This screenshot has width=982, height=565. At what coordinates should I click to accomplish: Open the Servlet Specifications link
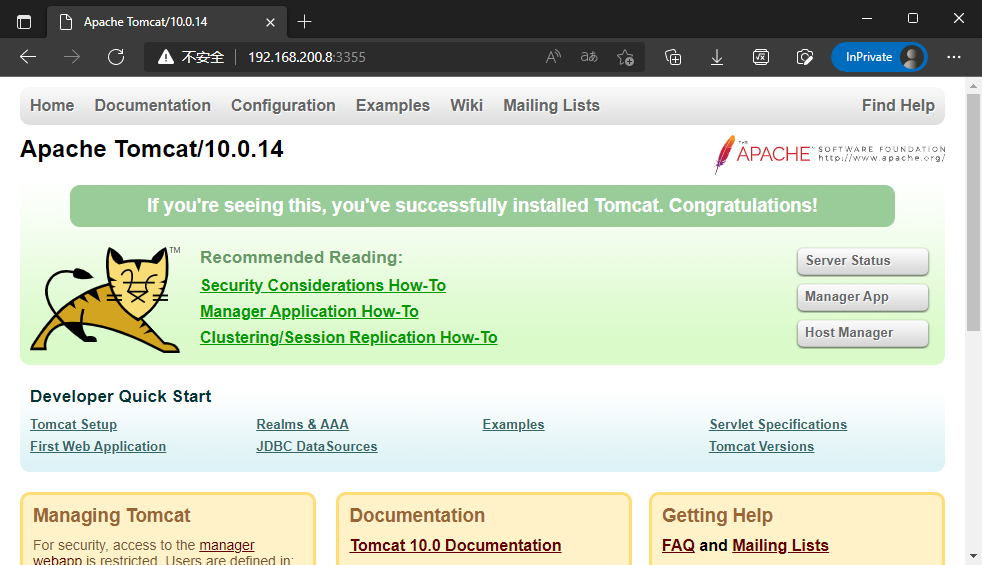778,425
